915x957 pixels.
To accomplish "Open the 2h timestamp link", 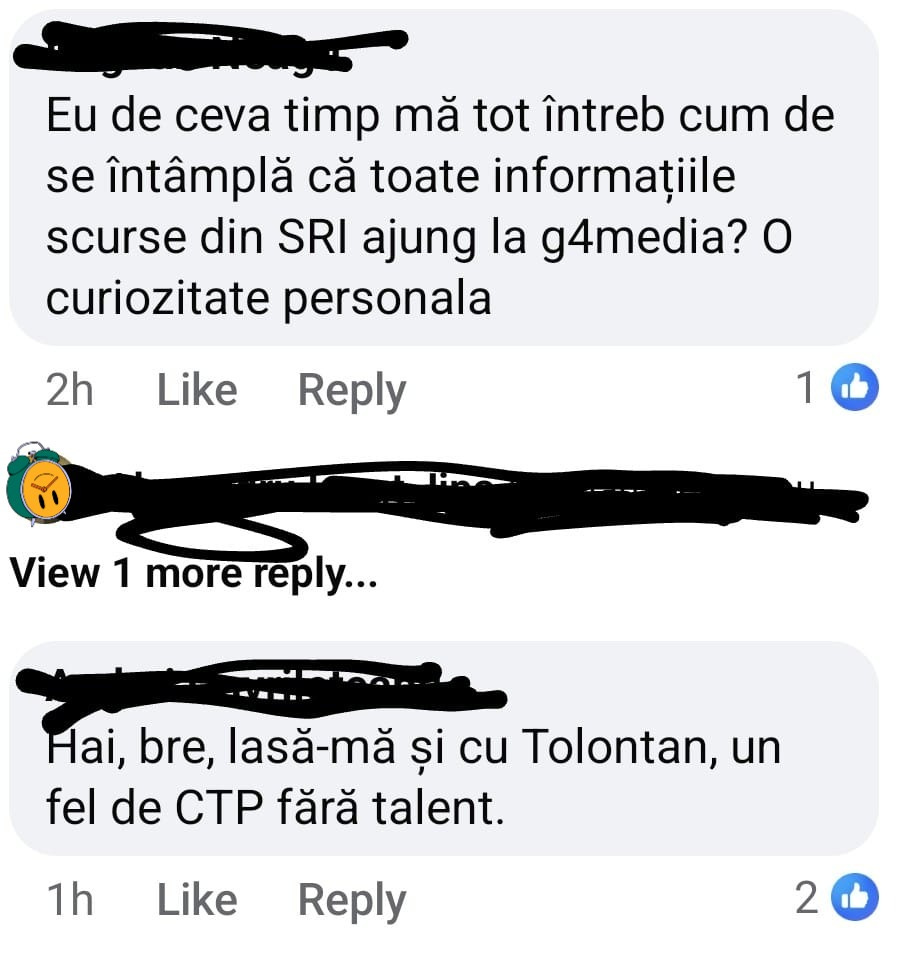I will 70,390.
